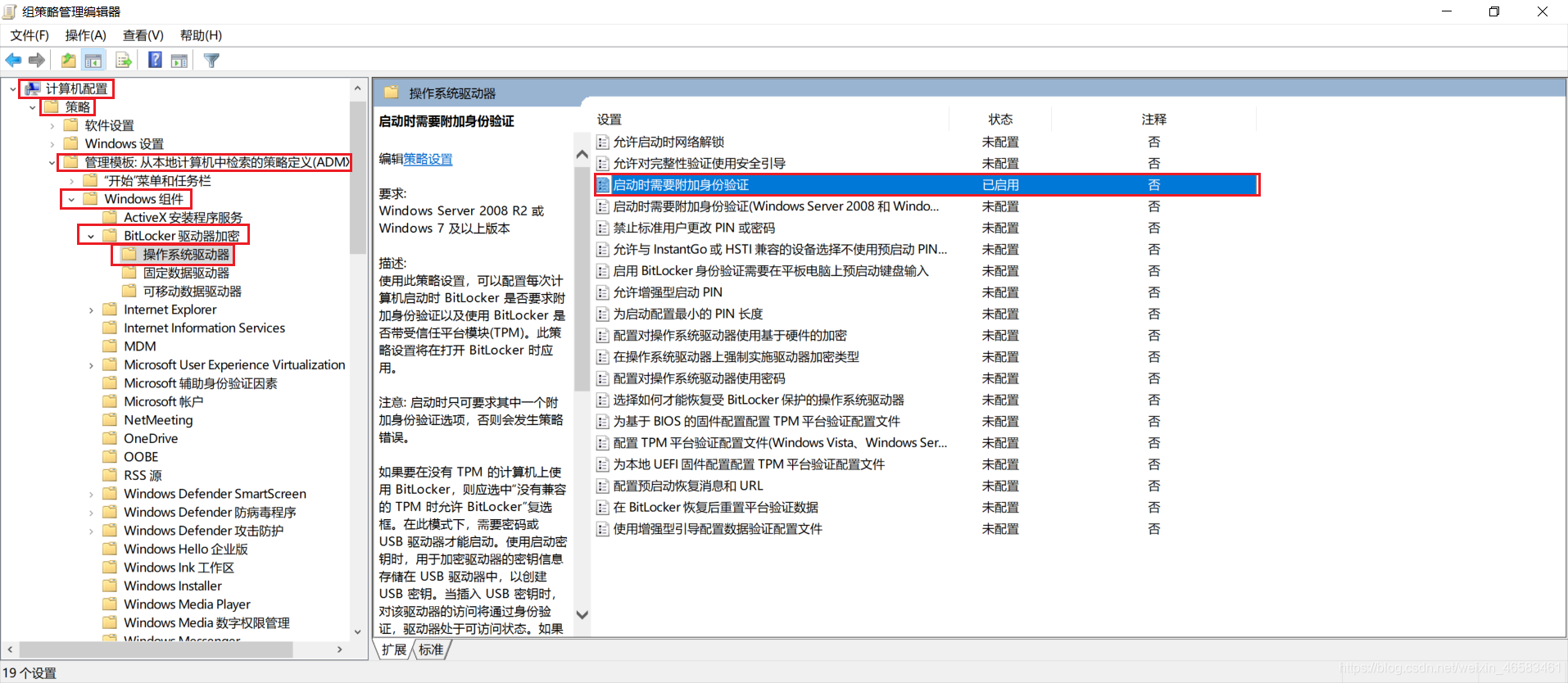Select Internet Information Services tree item

(204, 328)
